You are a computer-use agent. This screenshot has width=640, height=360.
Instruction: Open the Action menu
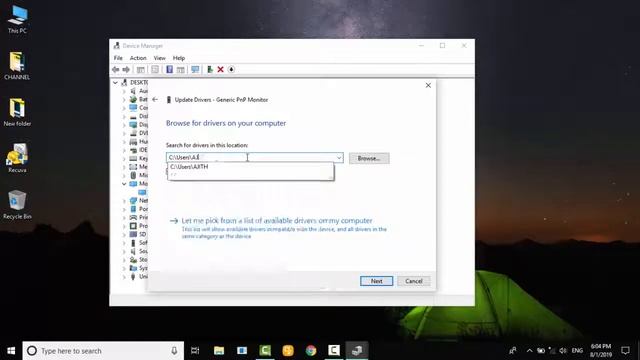pos(138,58)
